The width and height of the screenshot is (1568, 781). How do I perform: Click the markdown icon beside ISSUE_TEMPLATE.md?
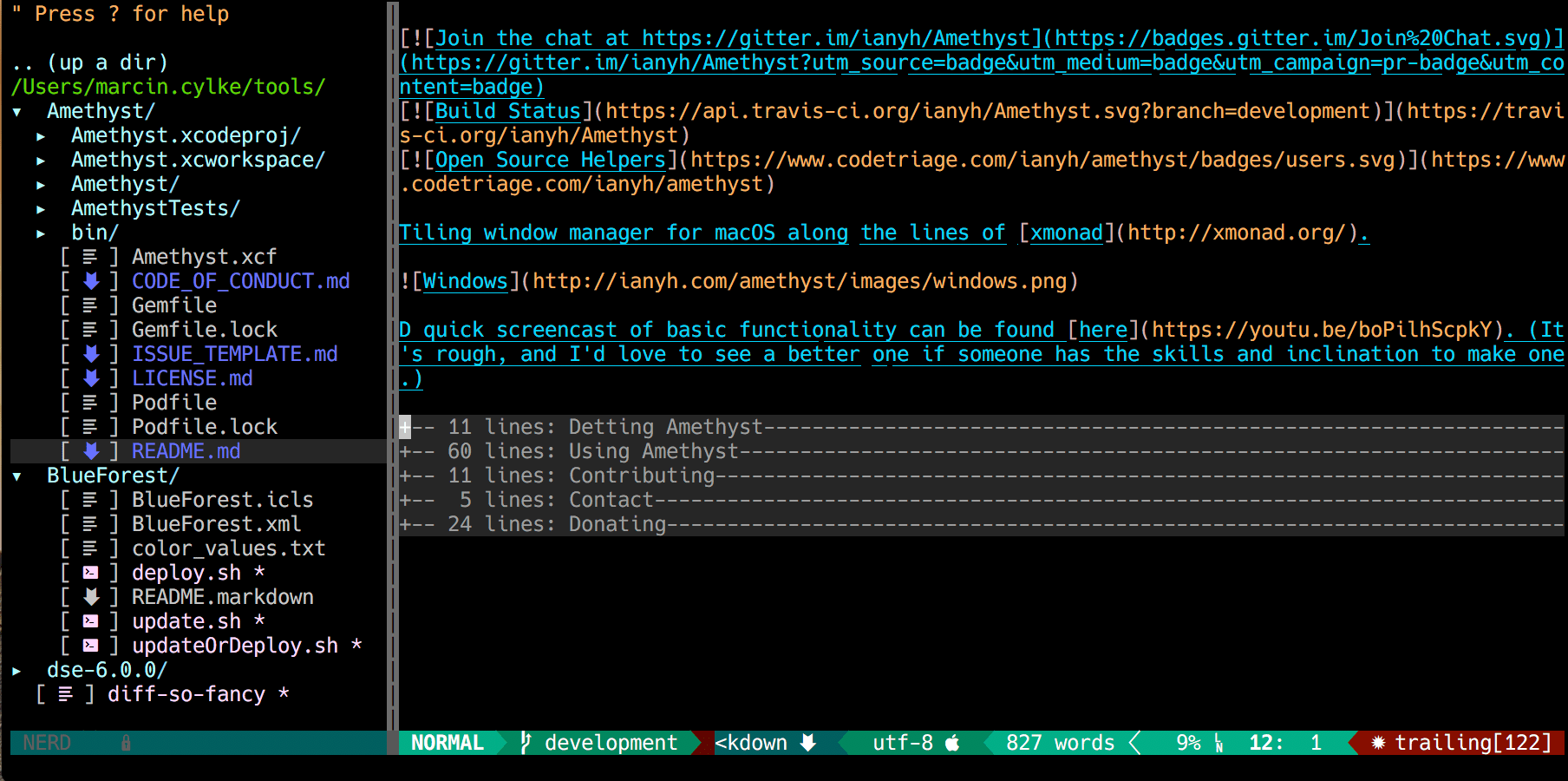[91, 354]
